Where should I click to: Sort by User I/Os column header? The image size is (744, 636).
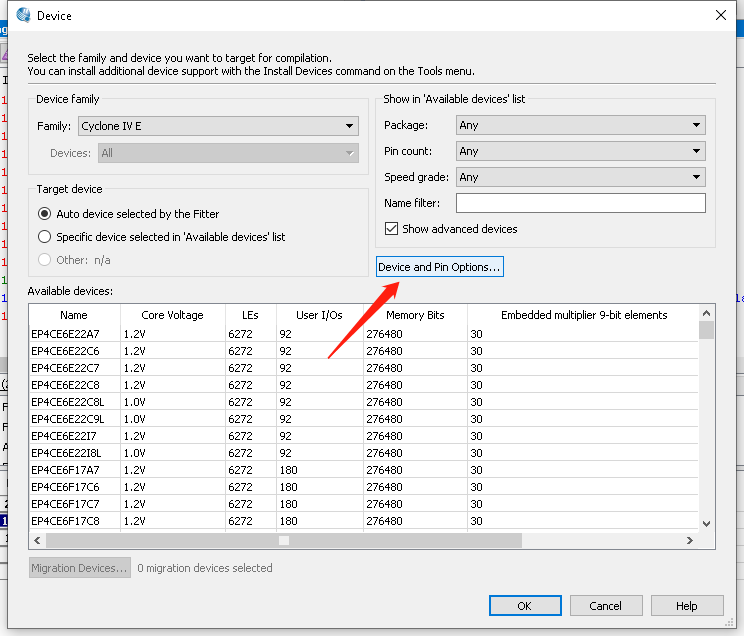click(319, 315)
